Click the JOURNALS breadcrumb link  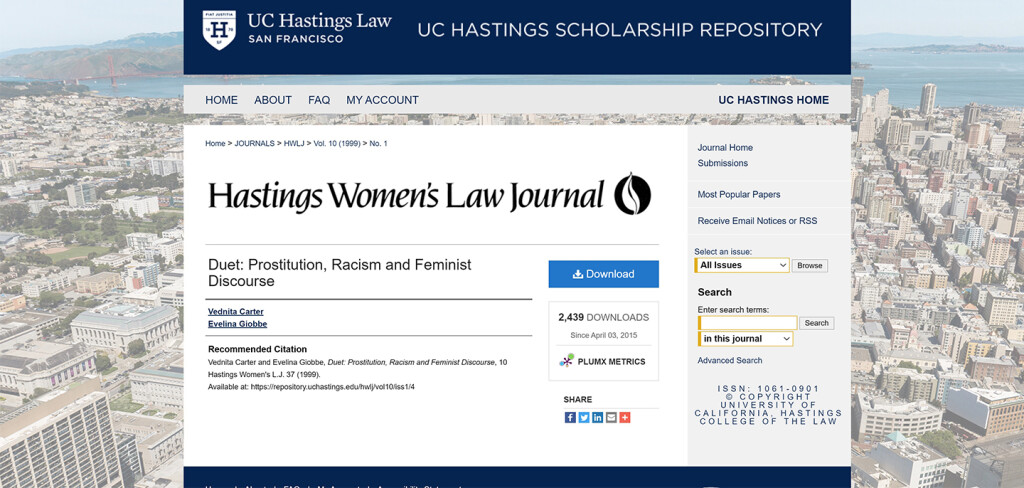coord(255,144)
